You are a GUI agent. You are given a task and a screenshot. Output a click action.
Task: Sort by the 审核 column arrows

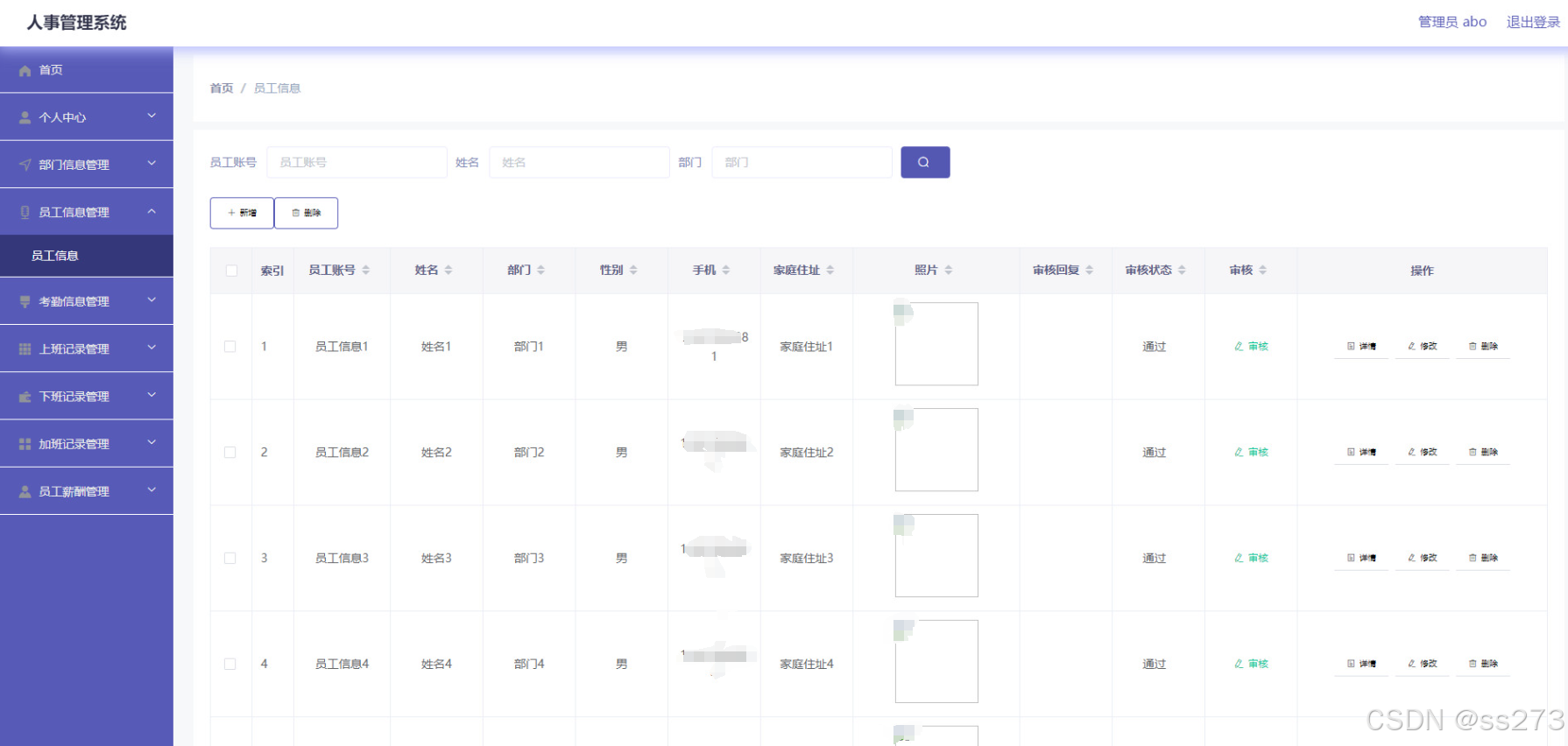click(1263, 271)
